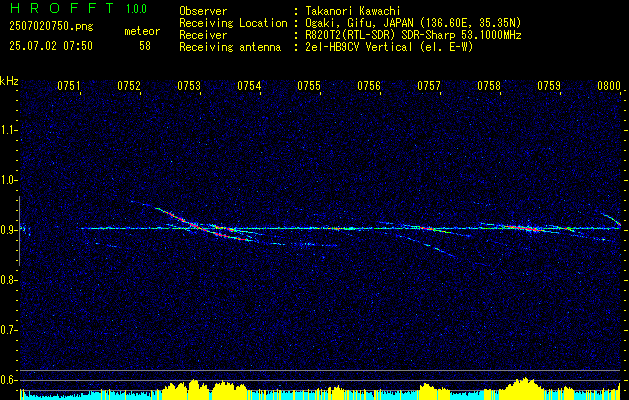The image size is (629, 400).
Task: Click the Observer label
Action: click(203, 11)
